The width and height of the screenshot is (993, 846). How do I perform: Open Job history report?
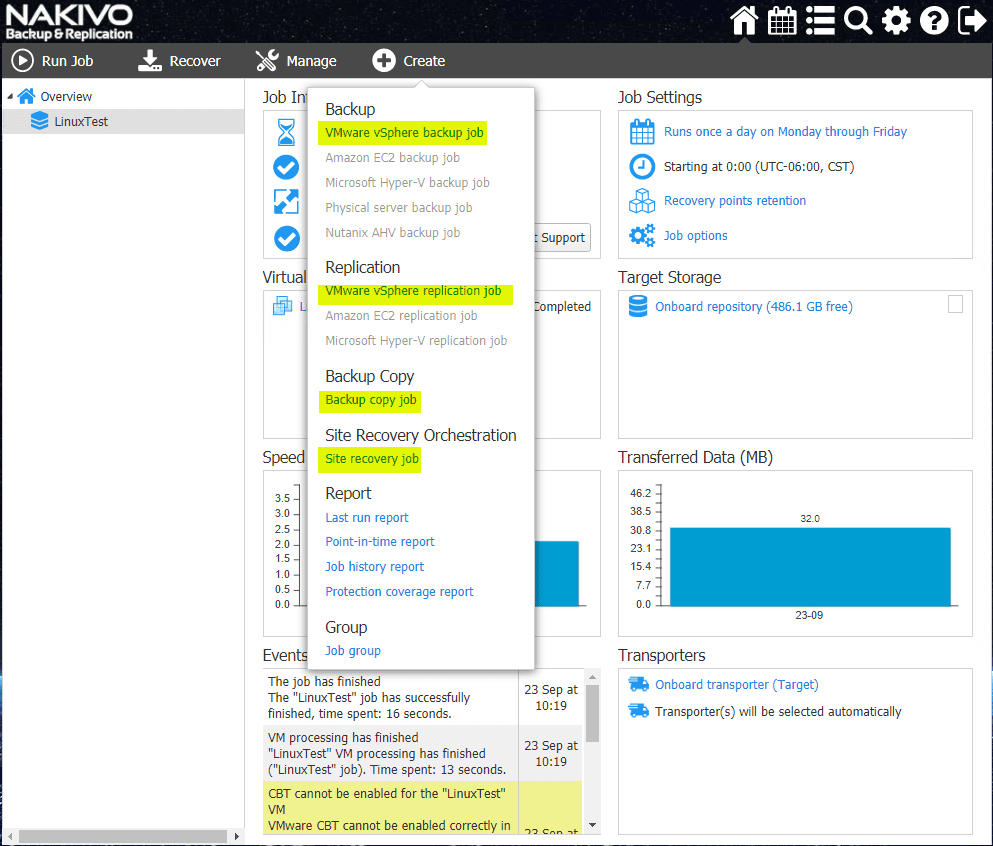374,567
